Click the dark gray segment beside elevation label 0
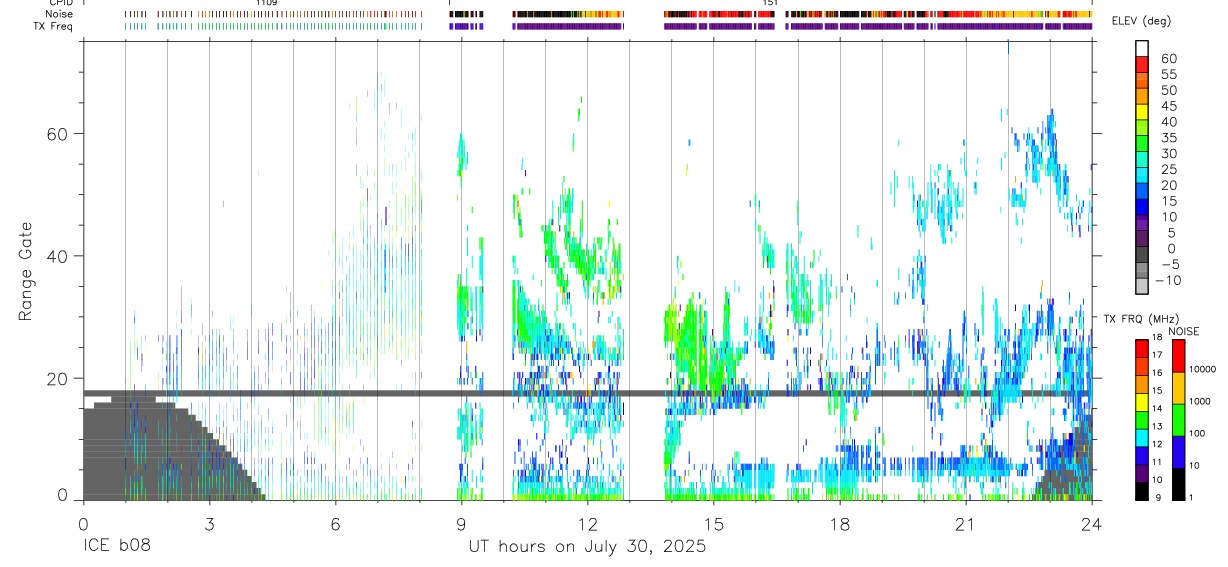The width and height of the screenshot is (1228, 567). pos(1142,254)
